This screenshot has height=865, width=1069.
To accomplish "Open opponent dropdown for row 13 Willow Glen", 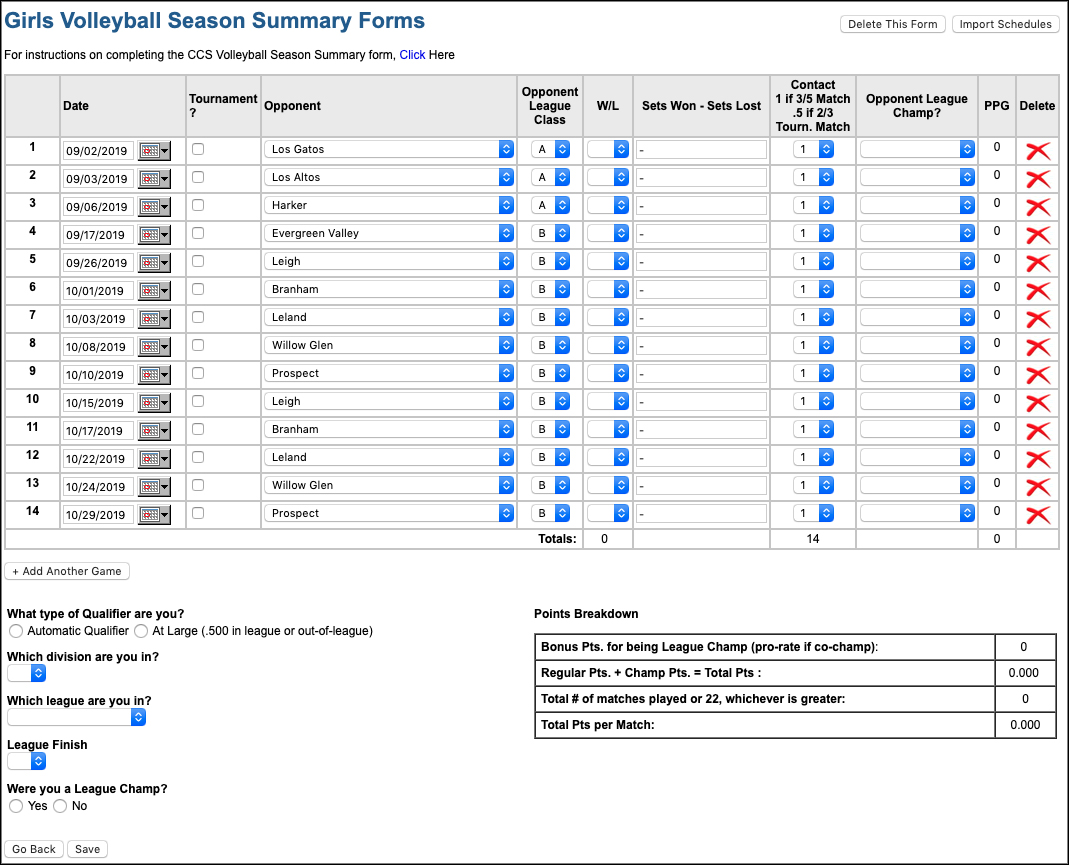I will coord(389,485).
